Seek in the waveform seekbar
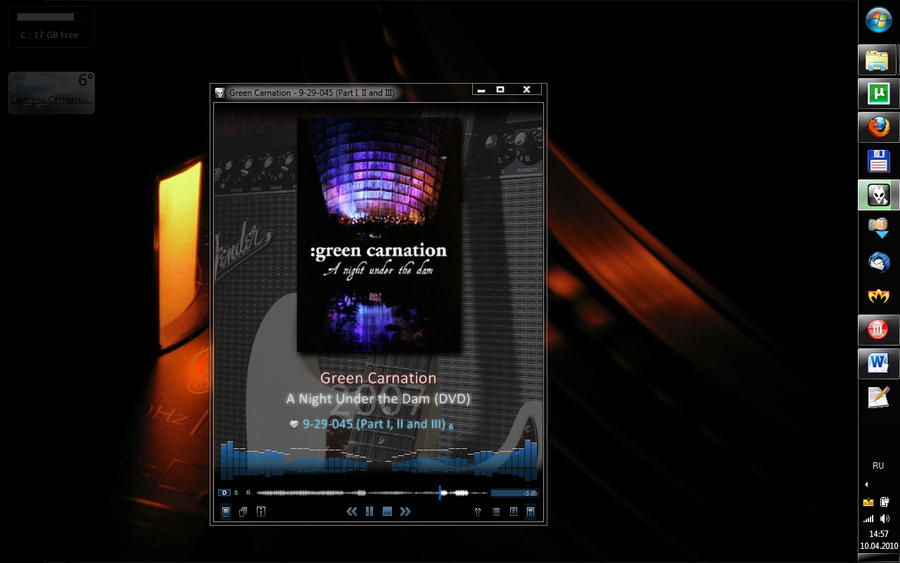 372,492
